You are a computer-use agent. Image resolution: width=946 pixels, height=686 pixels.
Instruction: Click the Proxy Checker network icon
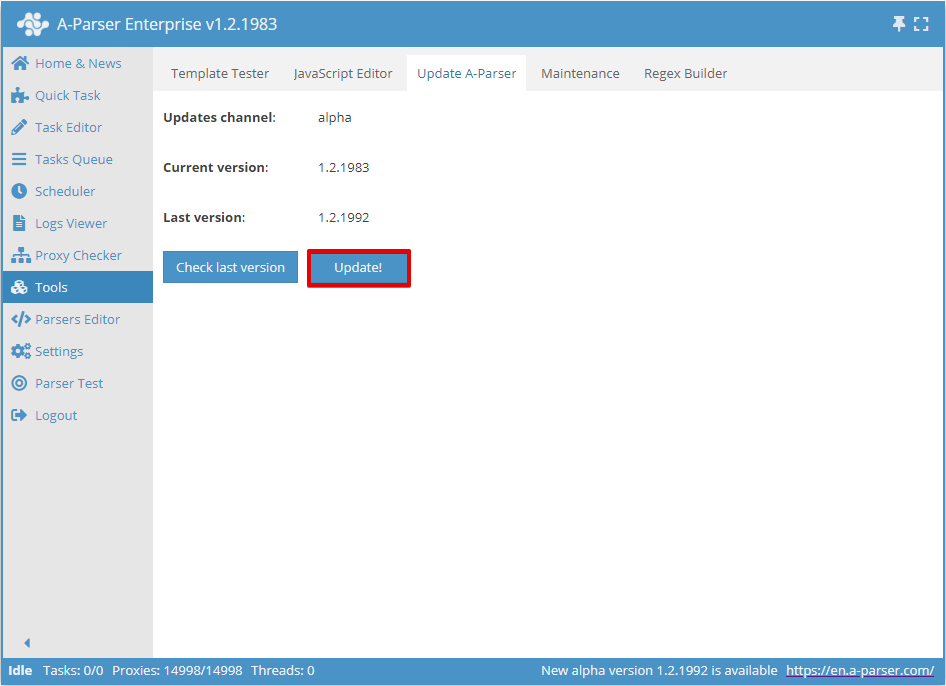20,255
